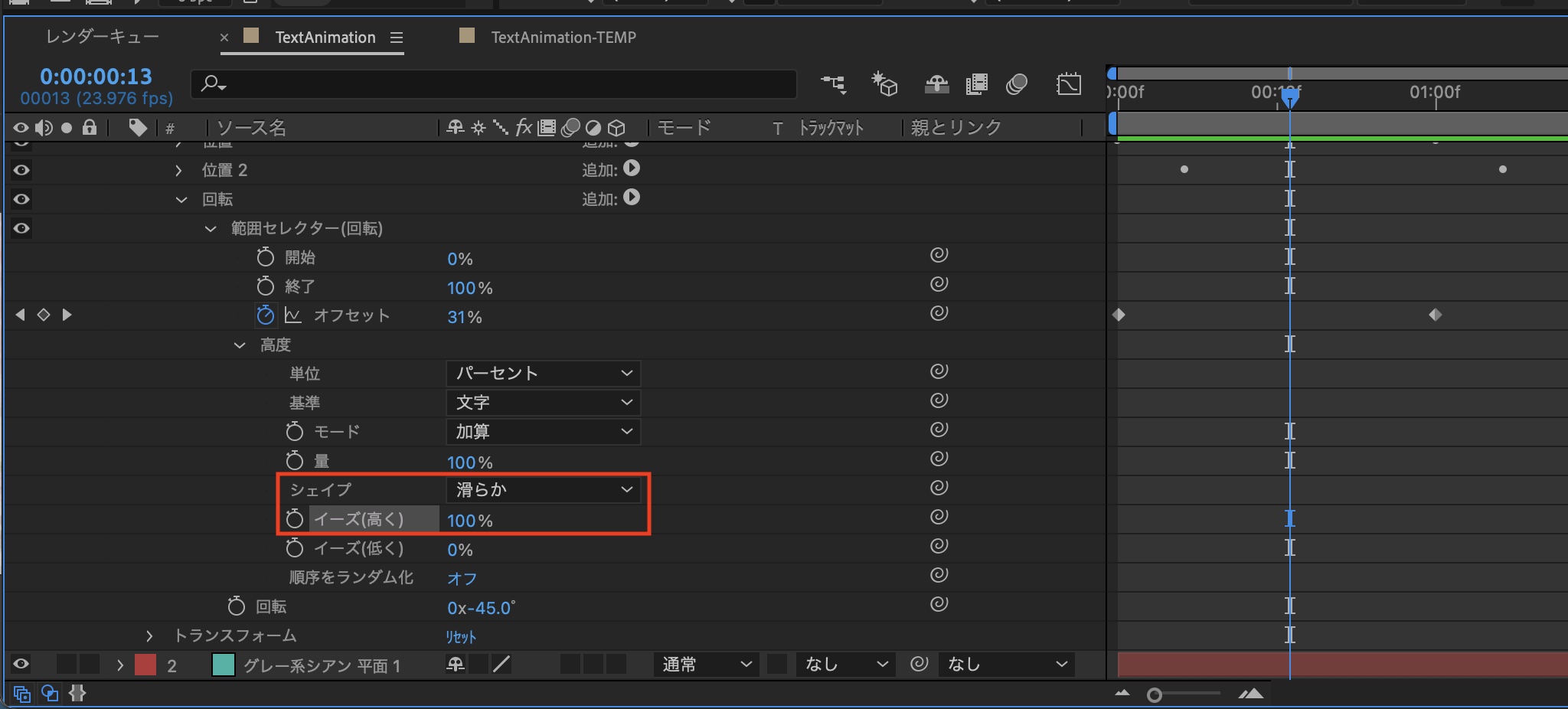Click stopwatch for 回転 property

(237, 606)
